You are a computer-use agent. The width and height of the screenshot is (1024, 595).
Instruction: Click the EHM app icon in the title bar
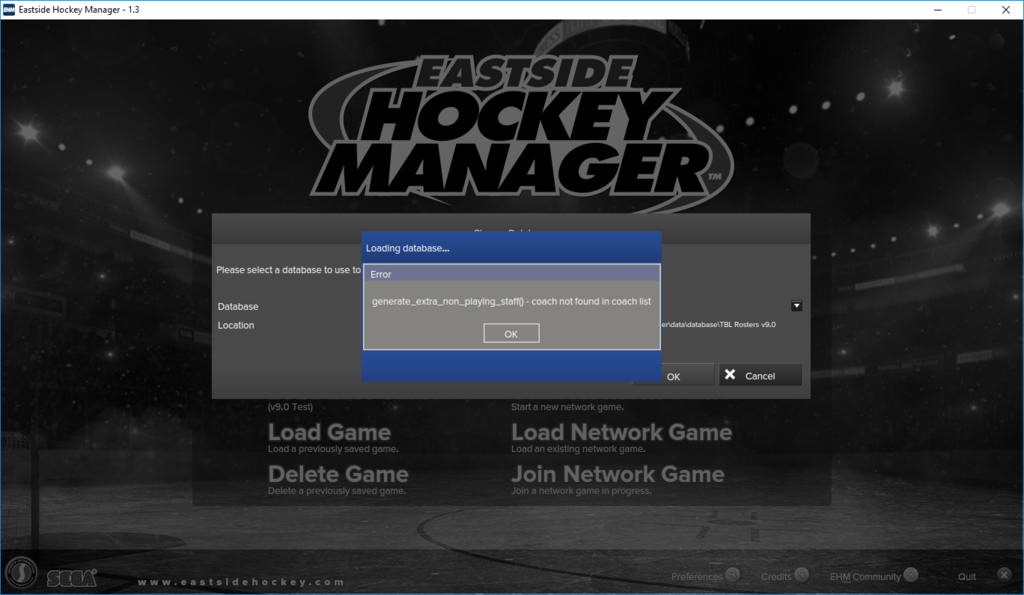[x=9, y=10]
